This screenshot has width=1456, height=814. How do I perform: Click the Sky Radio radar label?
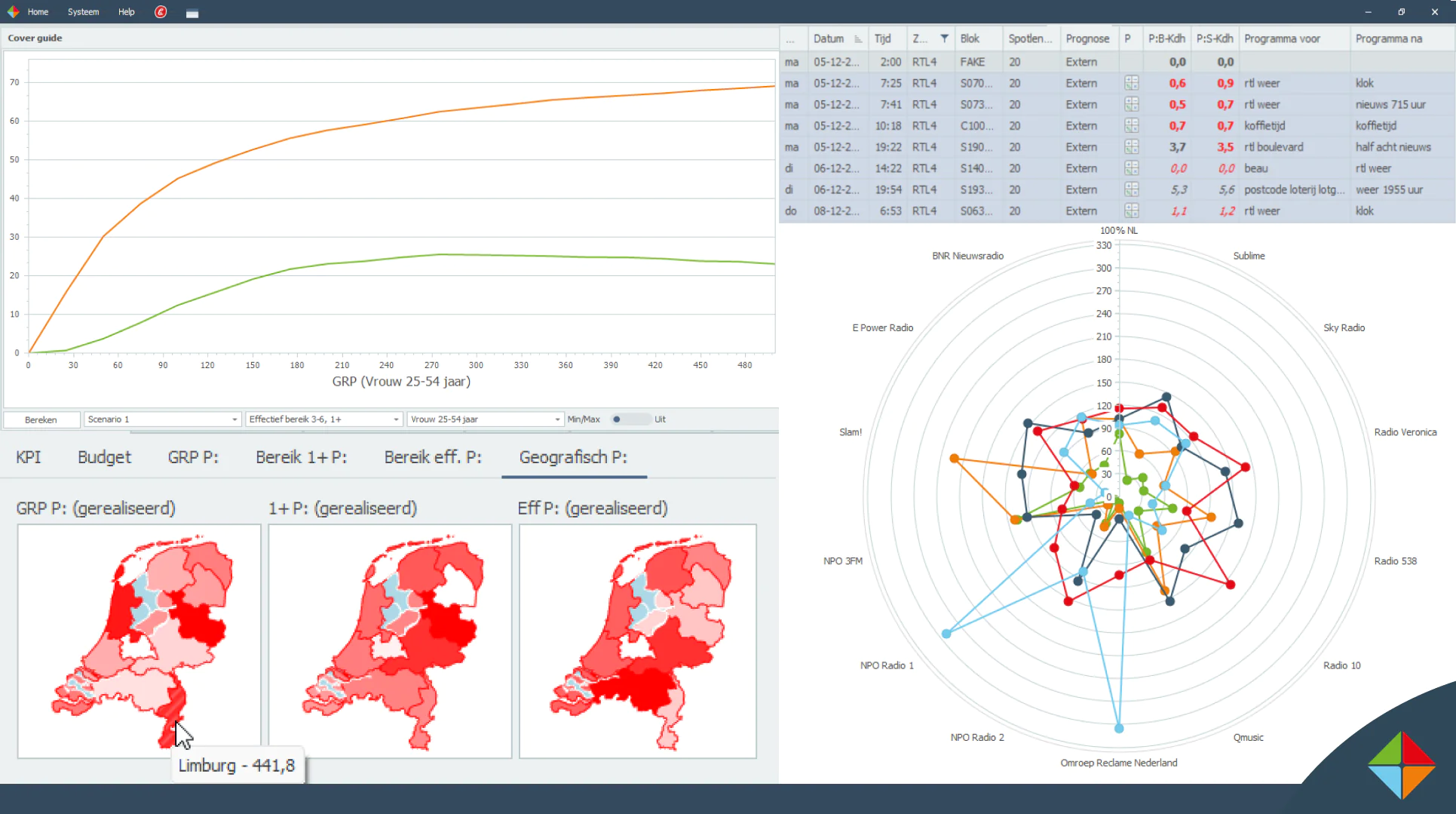[1344, 327]
